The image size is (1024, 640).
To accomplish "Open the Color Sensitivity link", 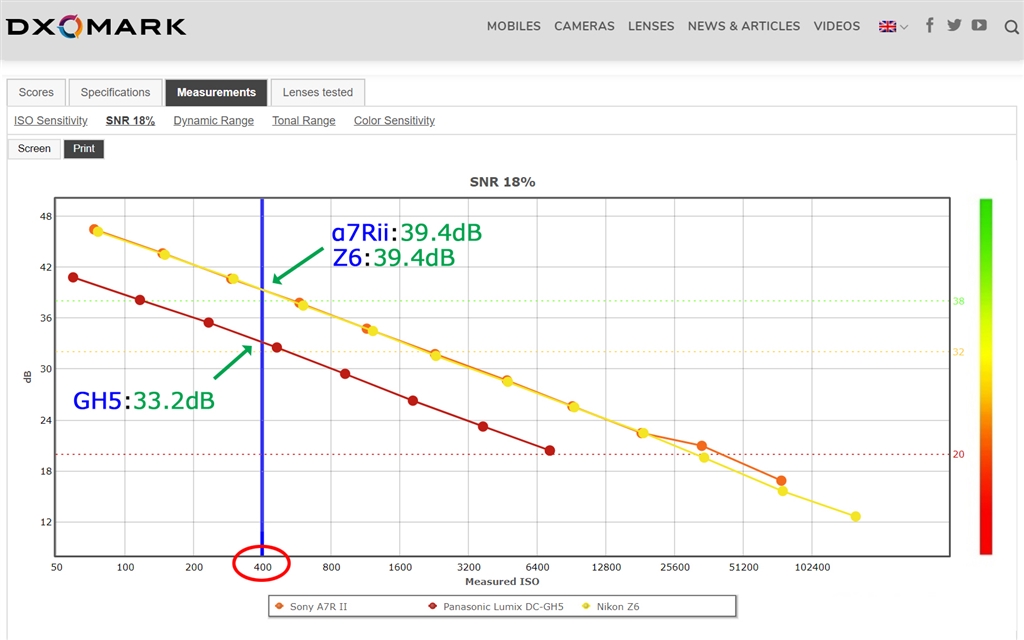I will tap(394, 121).
